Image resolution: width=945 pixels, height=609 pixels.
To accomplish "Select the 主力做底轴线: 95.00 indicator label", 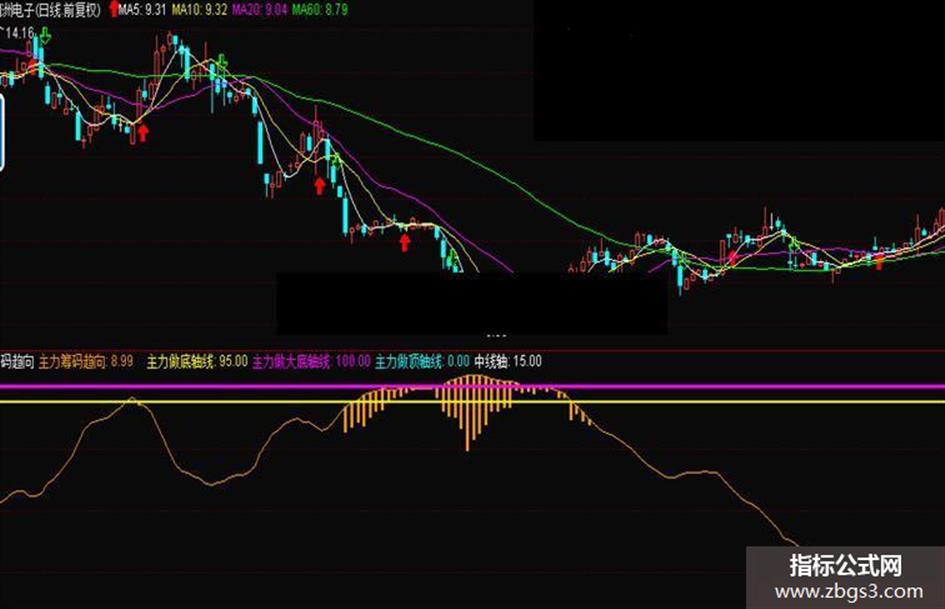I will (x=197, y=361).
